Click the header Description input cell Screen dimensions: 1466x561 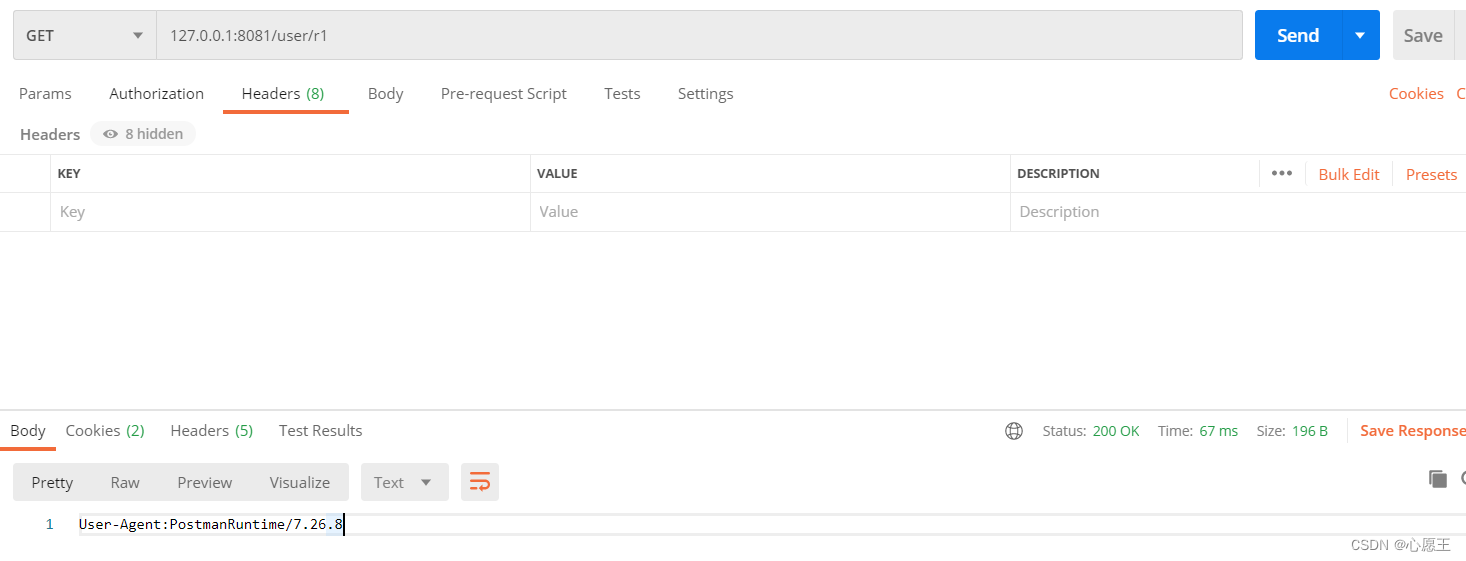tap(1238, 212)
